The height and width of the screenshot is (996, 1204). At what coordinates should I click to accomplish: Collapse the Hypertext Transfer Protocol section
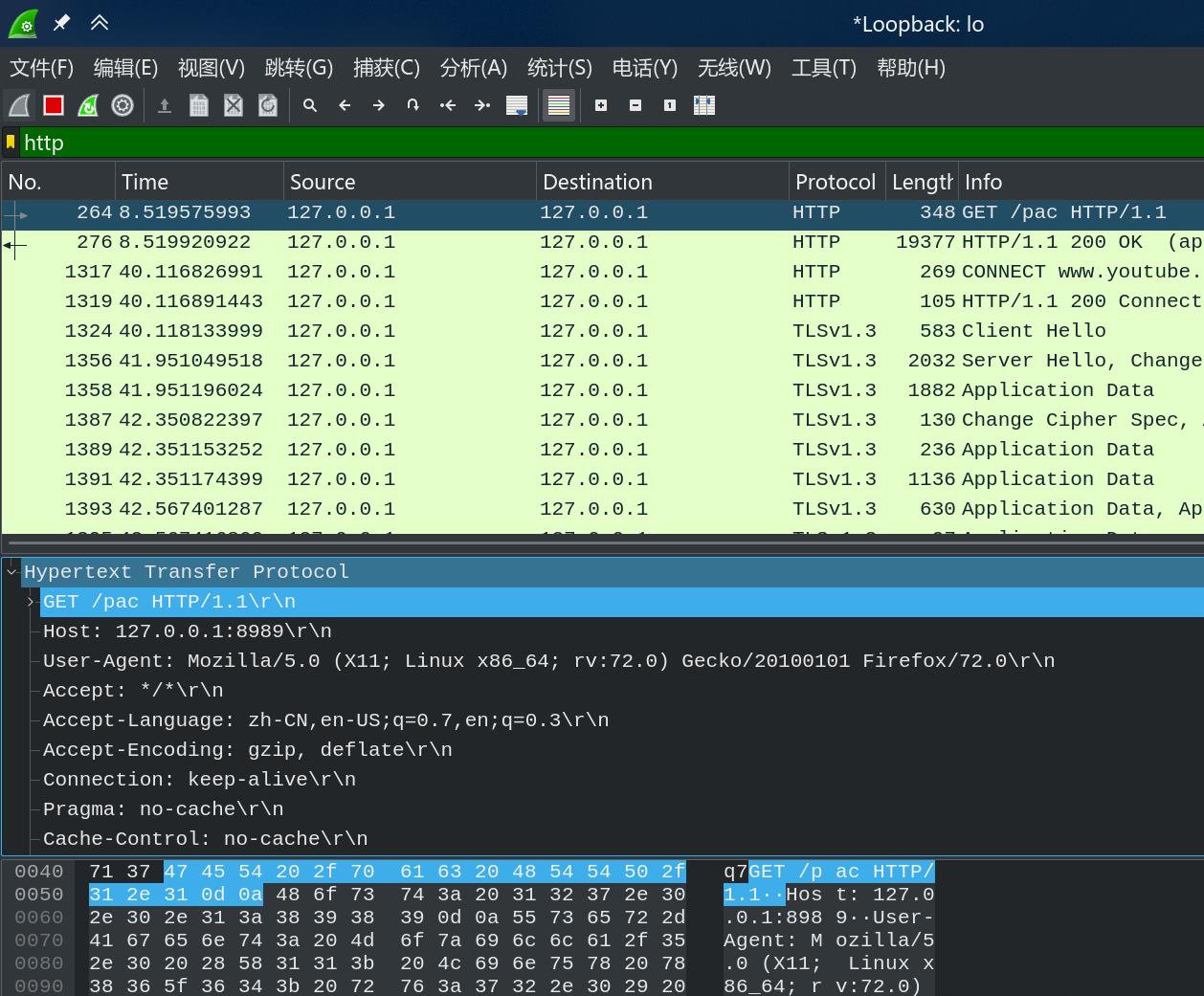pos(11,571)
